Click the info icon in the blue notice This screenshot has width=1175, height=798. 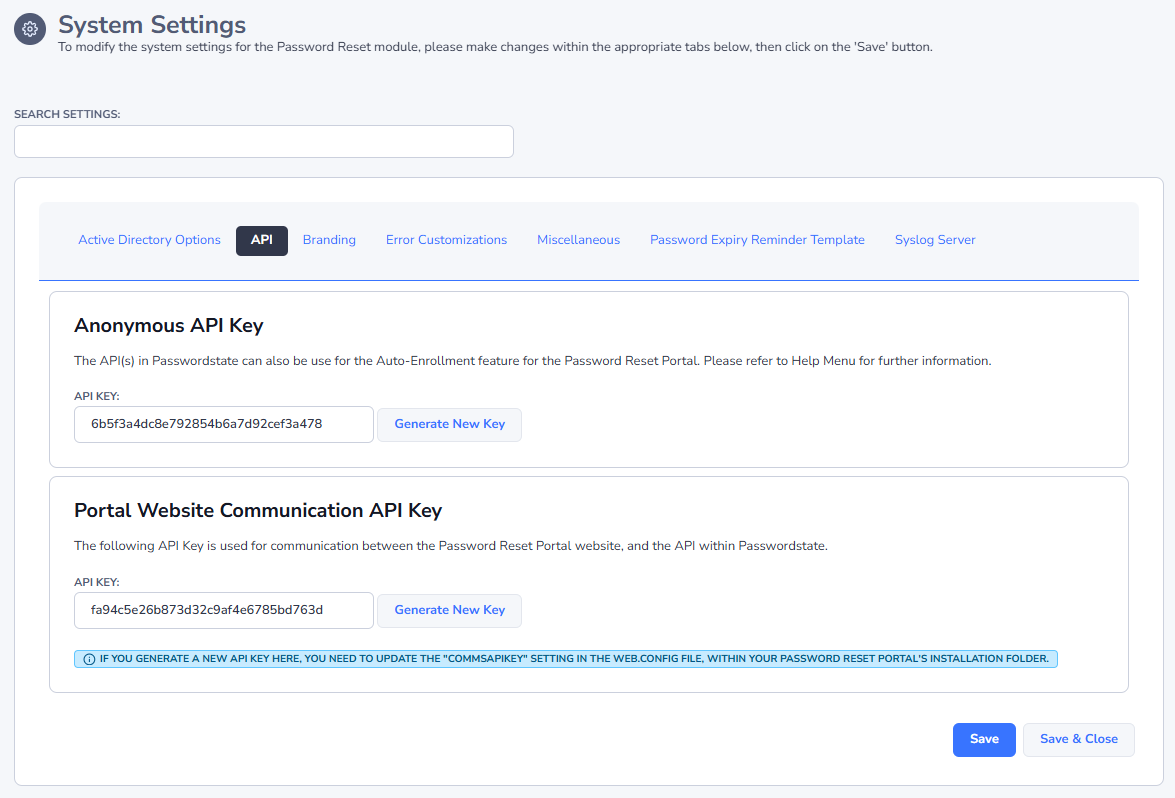tap(89, 659)
